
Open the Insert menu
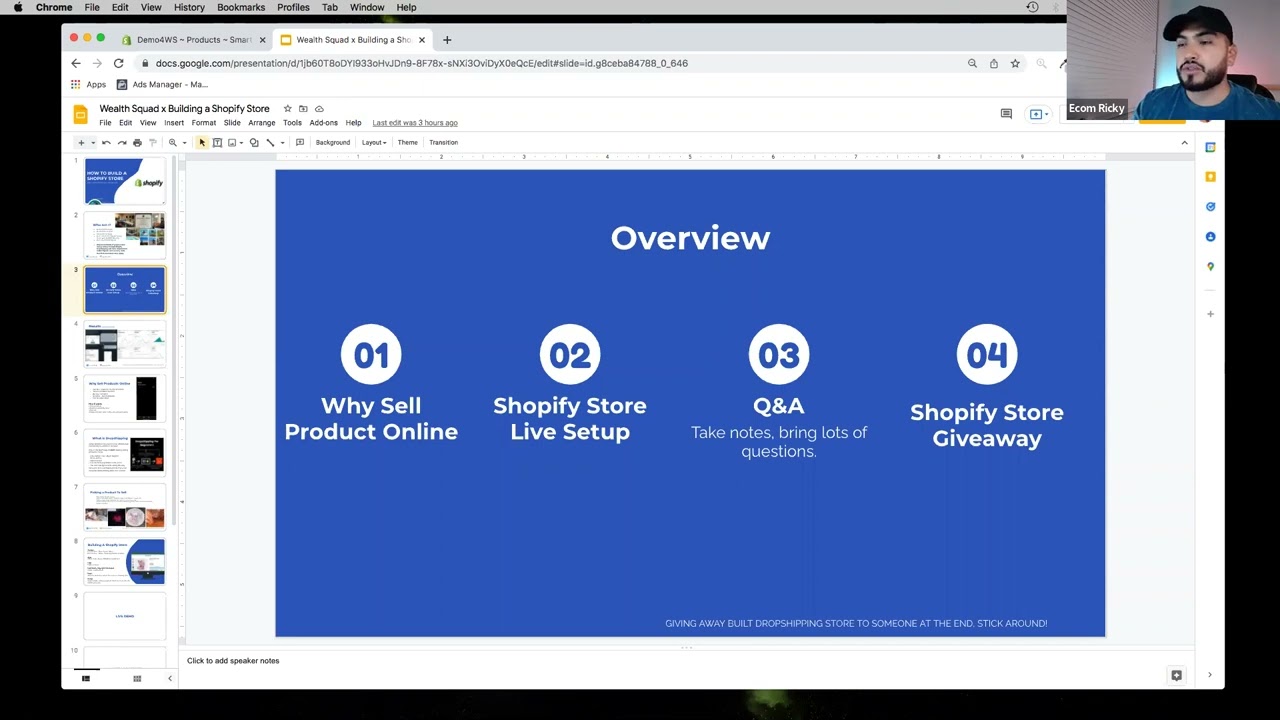coord(174,123)
